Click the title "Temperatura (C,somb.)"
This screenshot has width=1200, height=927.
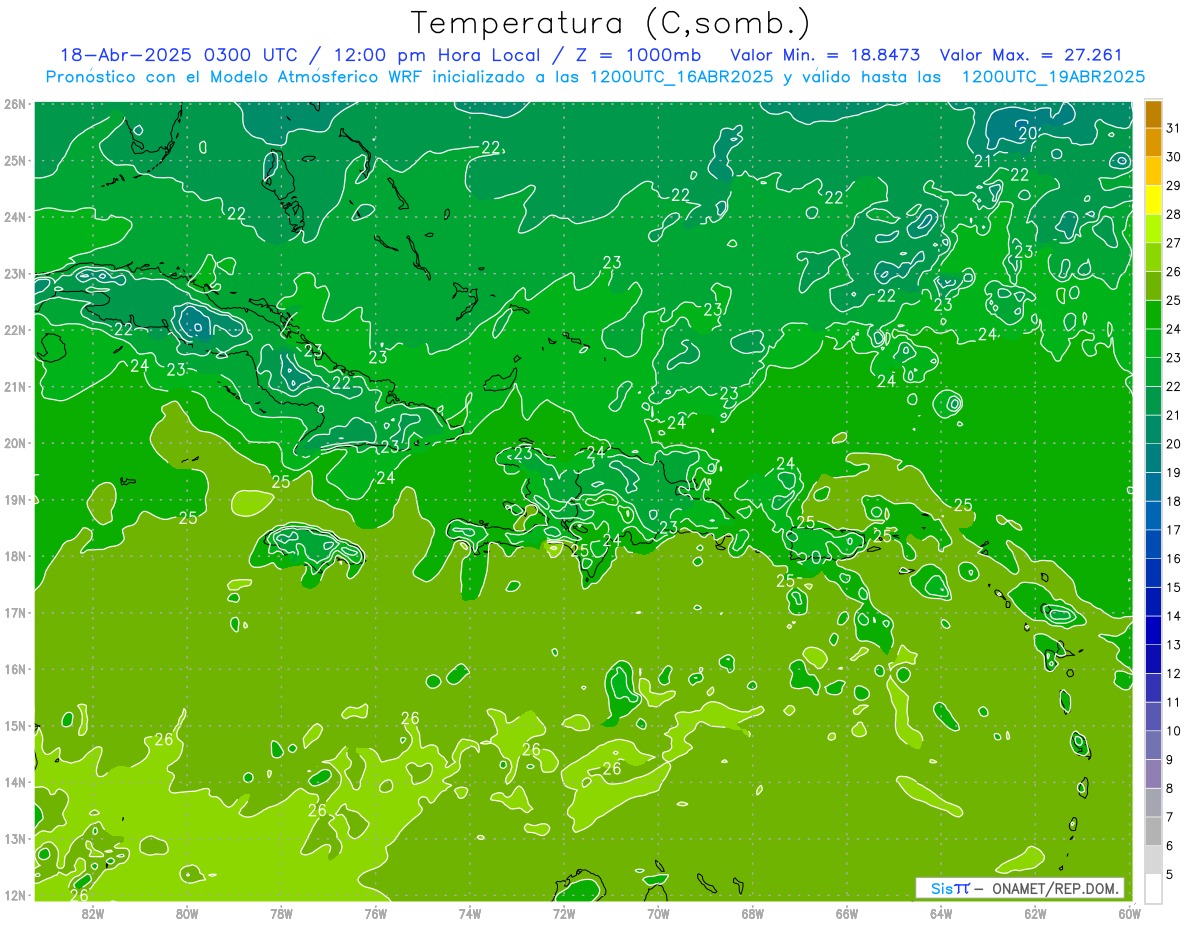pyautogui.click(x=611, y=23)
